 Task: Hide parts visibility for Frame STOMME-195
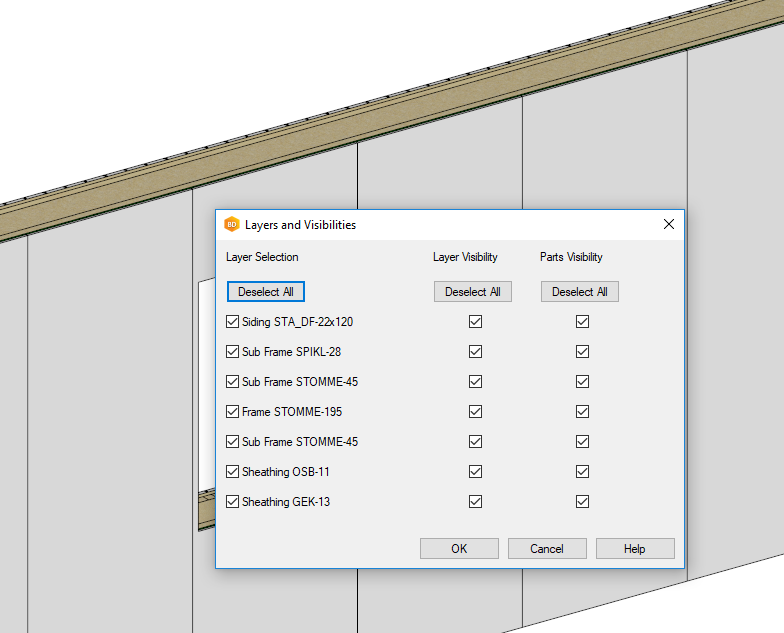(x=582, y=412)
